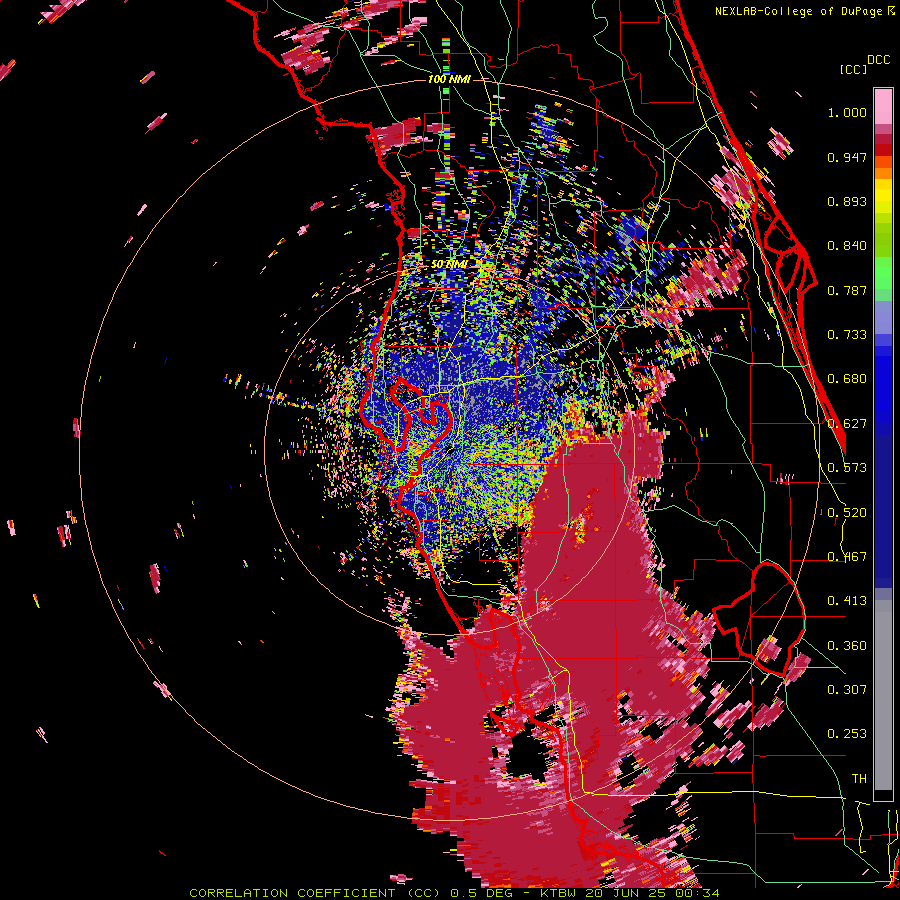Click the [CC] legend unit label
900x900 pixels.
point(853,69)
